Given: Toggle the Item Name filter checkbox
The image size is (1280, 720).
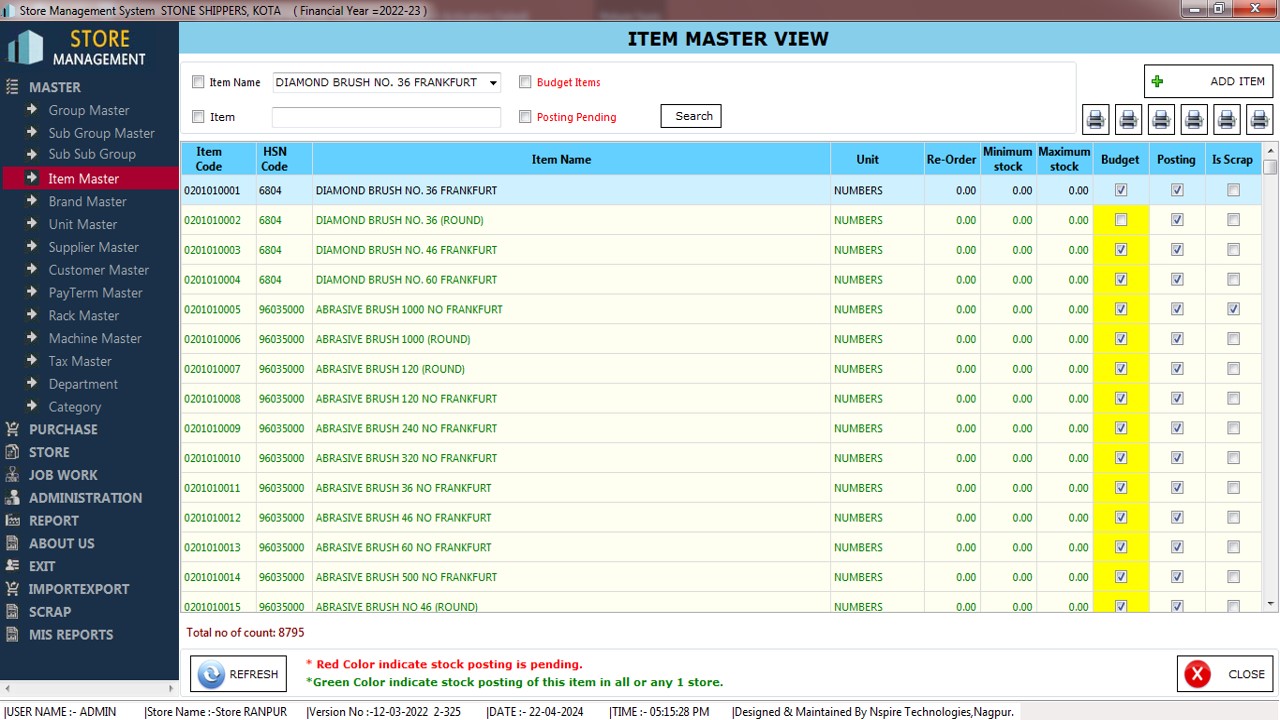Looking at the screenshot, I should coord(198,82).
